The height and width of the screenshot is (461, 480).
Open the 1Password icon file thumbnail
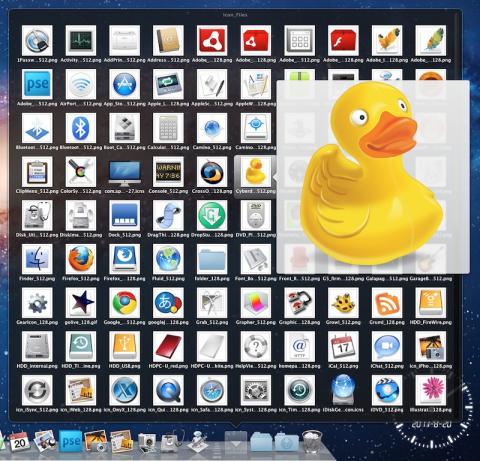point(37,40)
